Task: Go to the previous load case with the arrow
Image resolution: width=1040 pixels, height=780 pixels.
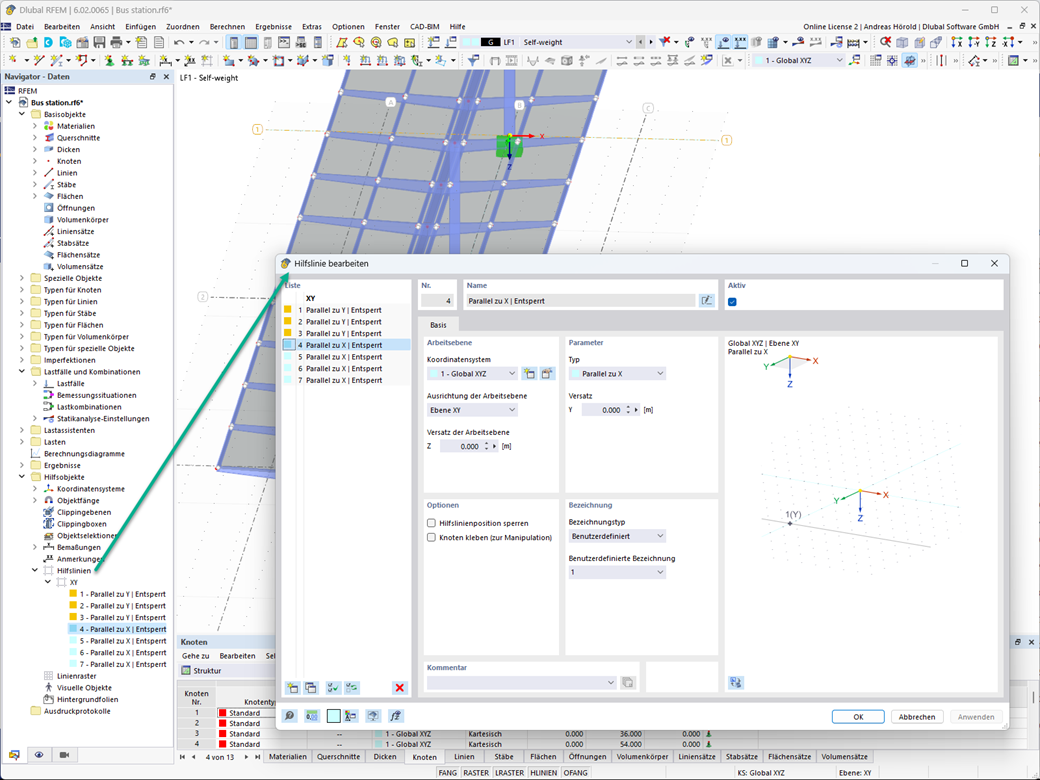Action: point(641,42)
